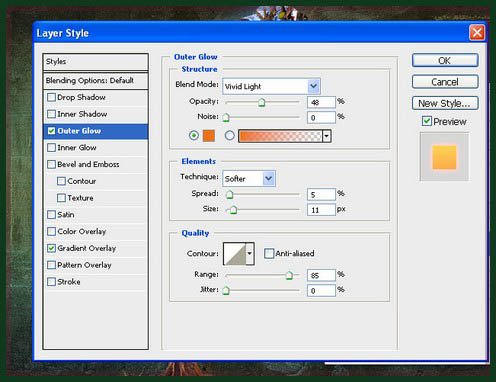The width and height of the screenshot is (496, 382).
Task: Click the Opacity value field showing 48
Action: coord(321,102)
